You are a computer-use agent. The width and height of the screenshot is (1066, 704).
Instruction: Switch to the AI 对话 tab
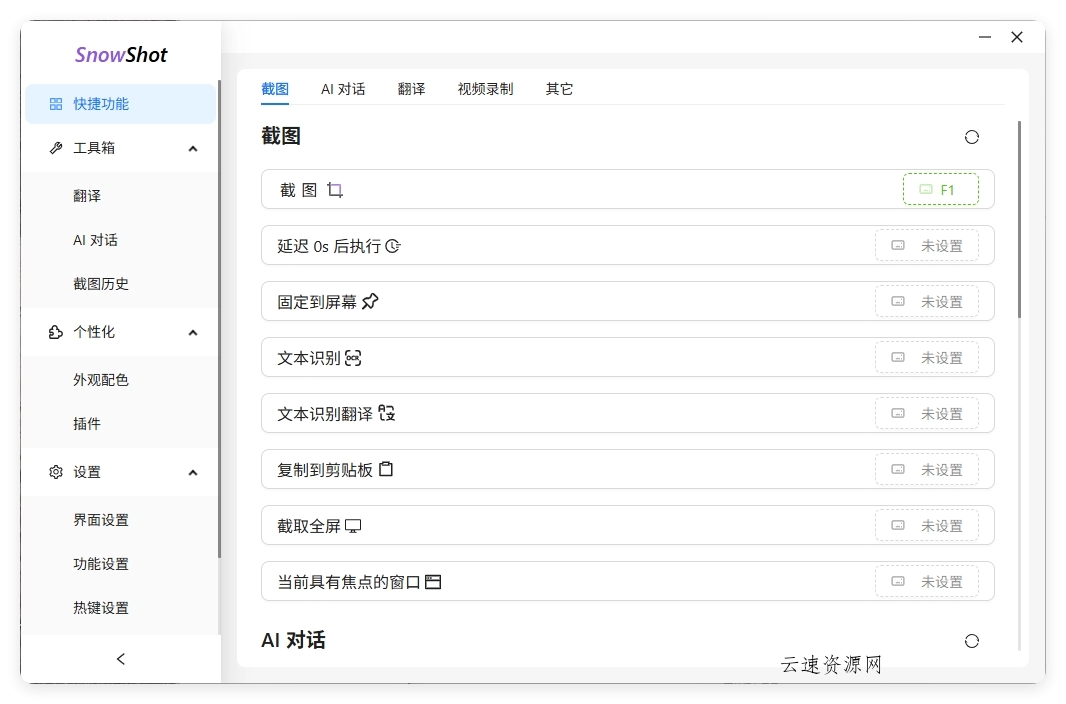pyautogui.click(x=341, y=89)
